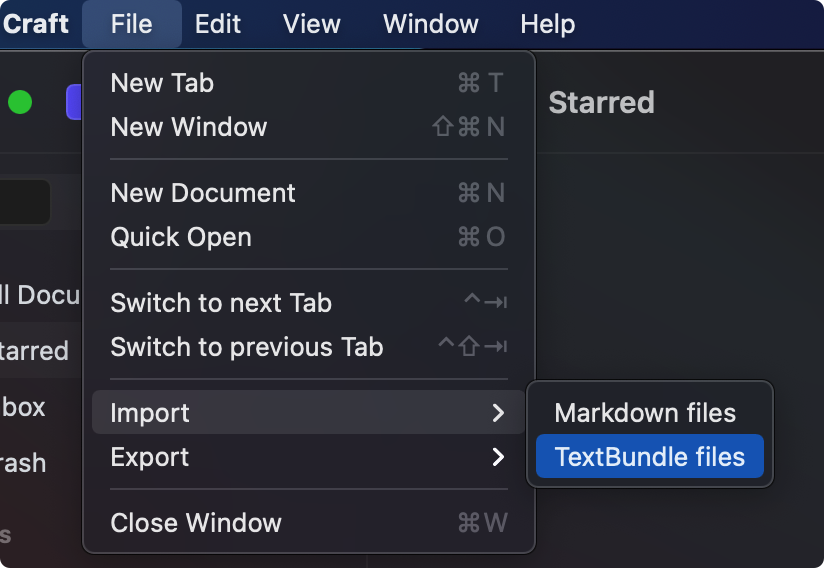Viewport: 824px width, 568px height.
Task: Create a New Document
Action: [x=203, y=193]
